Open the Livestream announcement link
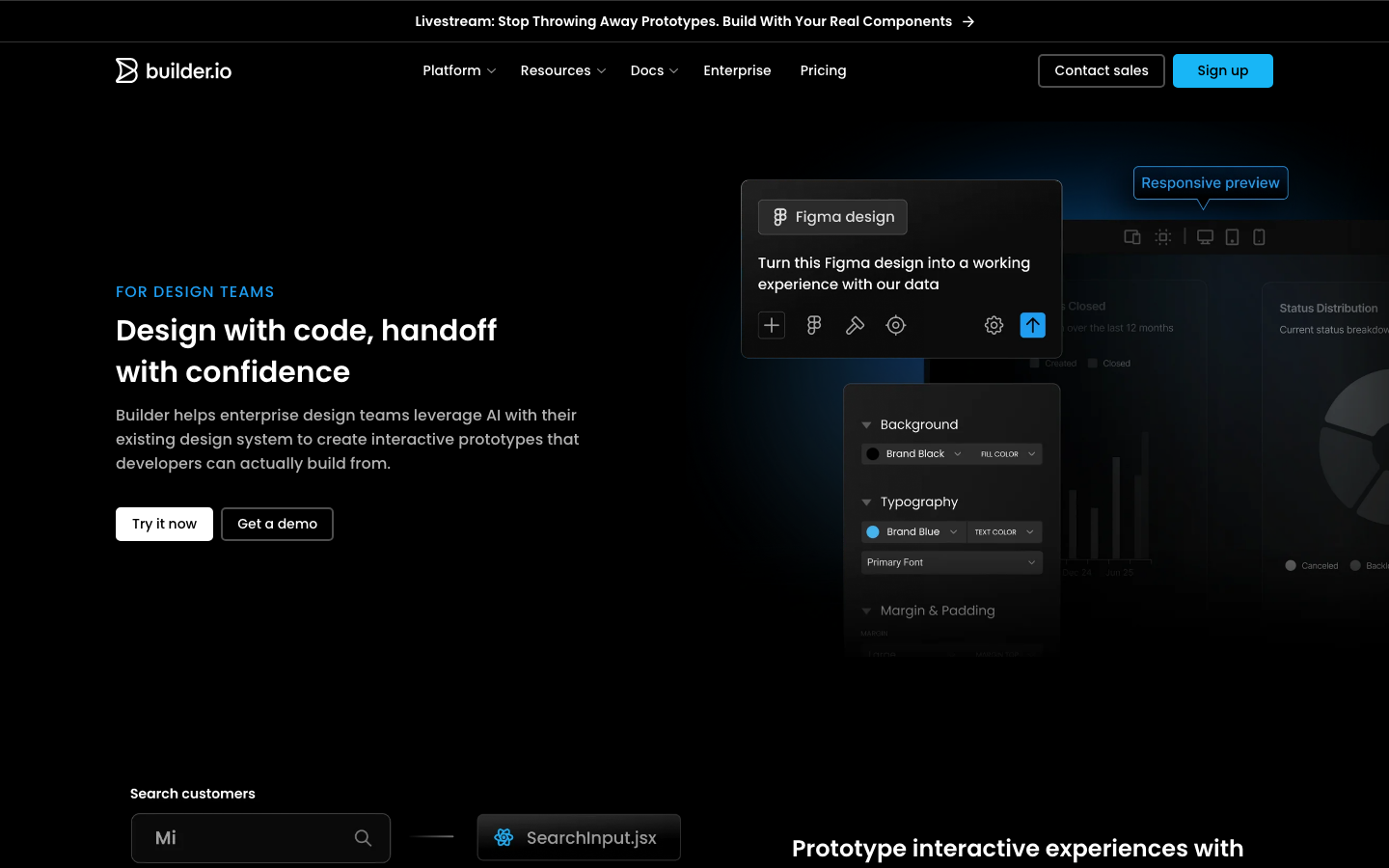This screenshot has height=868, width=1389. 694,21
